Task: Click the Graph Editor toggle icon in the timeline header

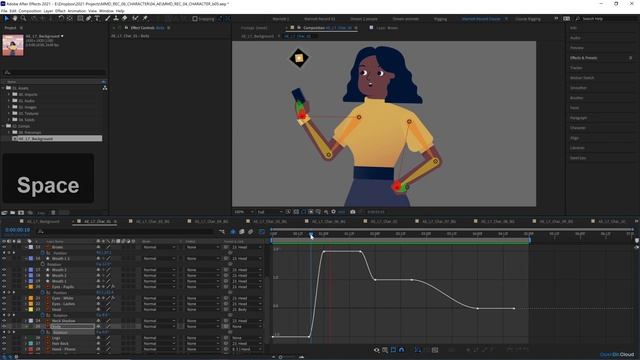Action: coord(262,231)
